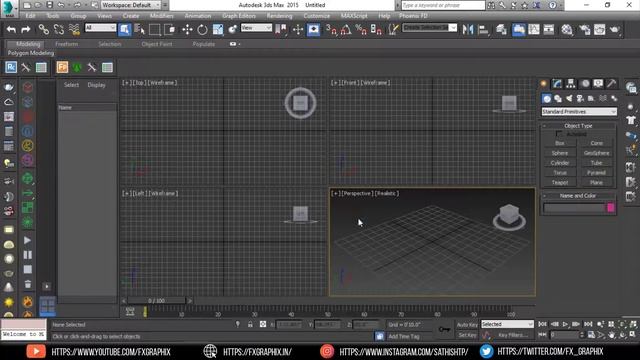Create a Box primitive
640x360 pixels.
(x=560, y=143)
